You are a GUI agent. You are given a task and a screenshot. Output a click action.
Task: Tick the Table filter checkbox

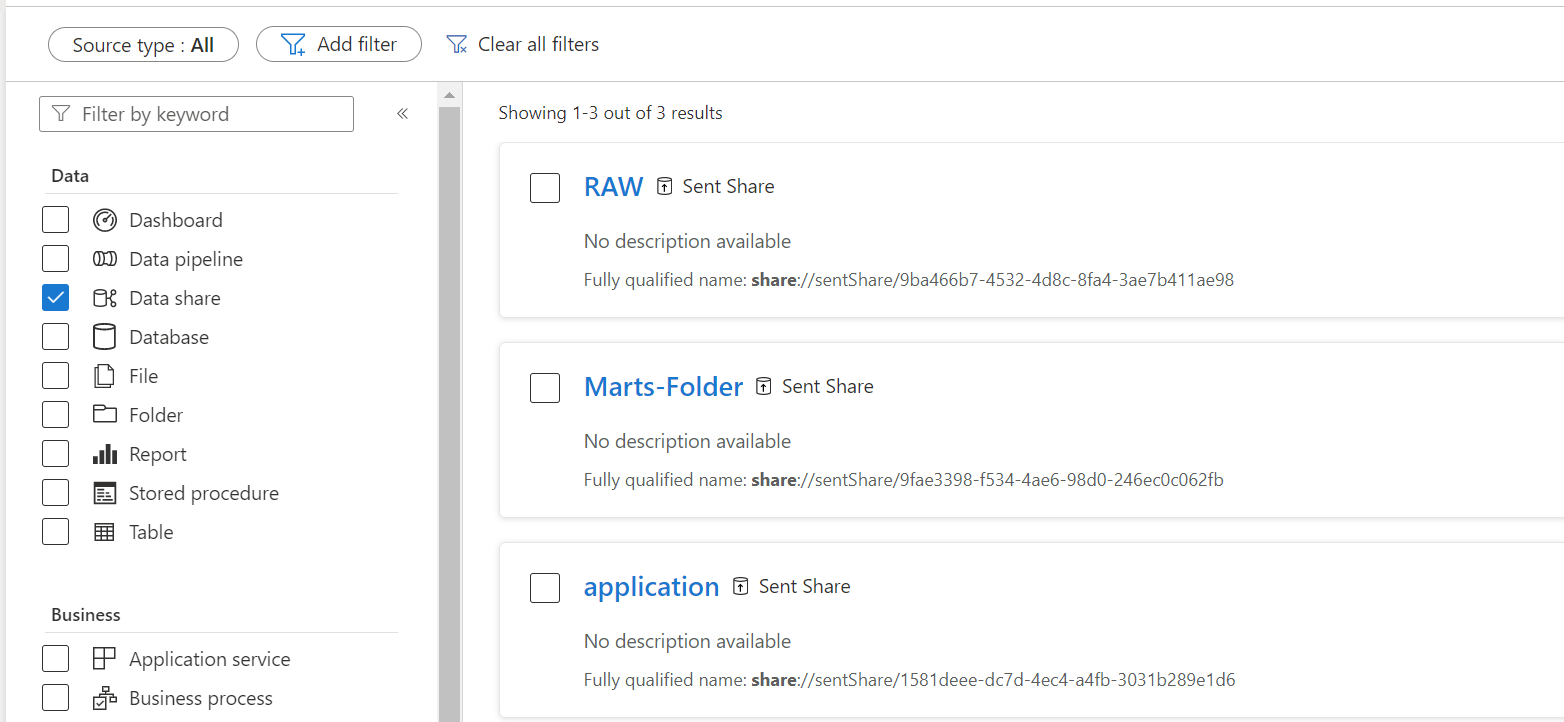click(x=56, y=532)
